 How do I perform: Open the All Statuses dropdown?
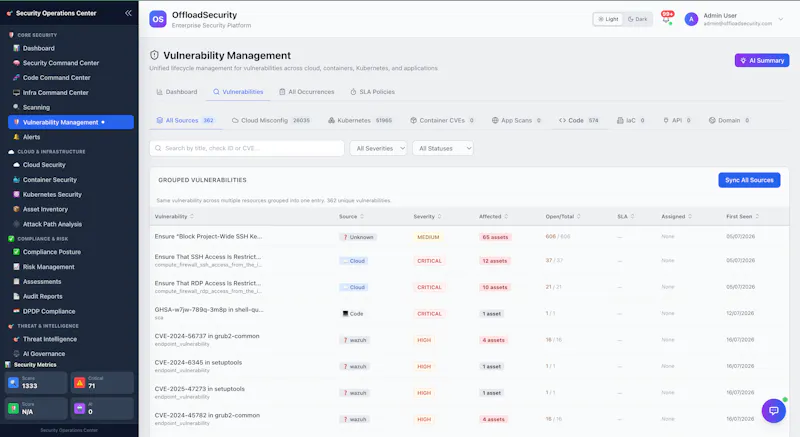[443, 148]
